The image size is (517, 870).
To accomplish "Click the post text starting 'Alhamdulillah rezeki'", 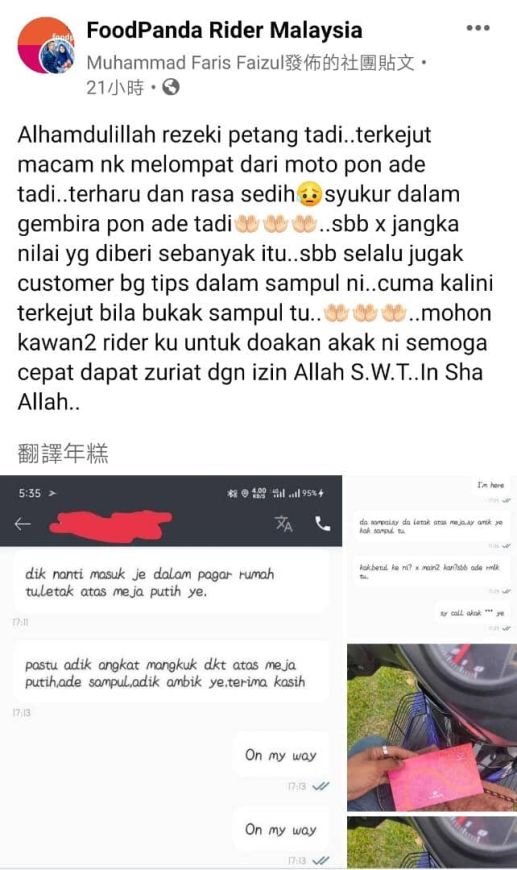I will [255, 268].
